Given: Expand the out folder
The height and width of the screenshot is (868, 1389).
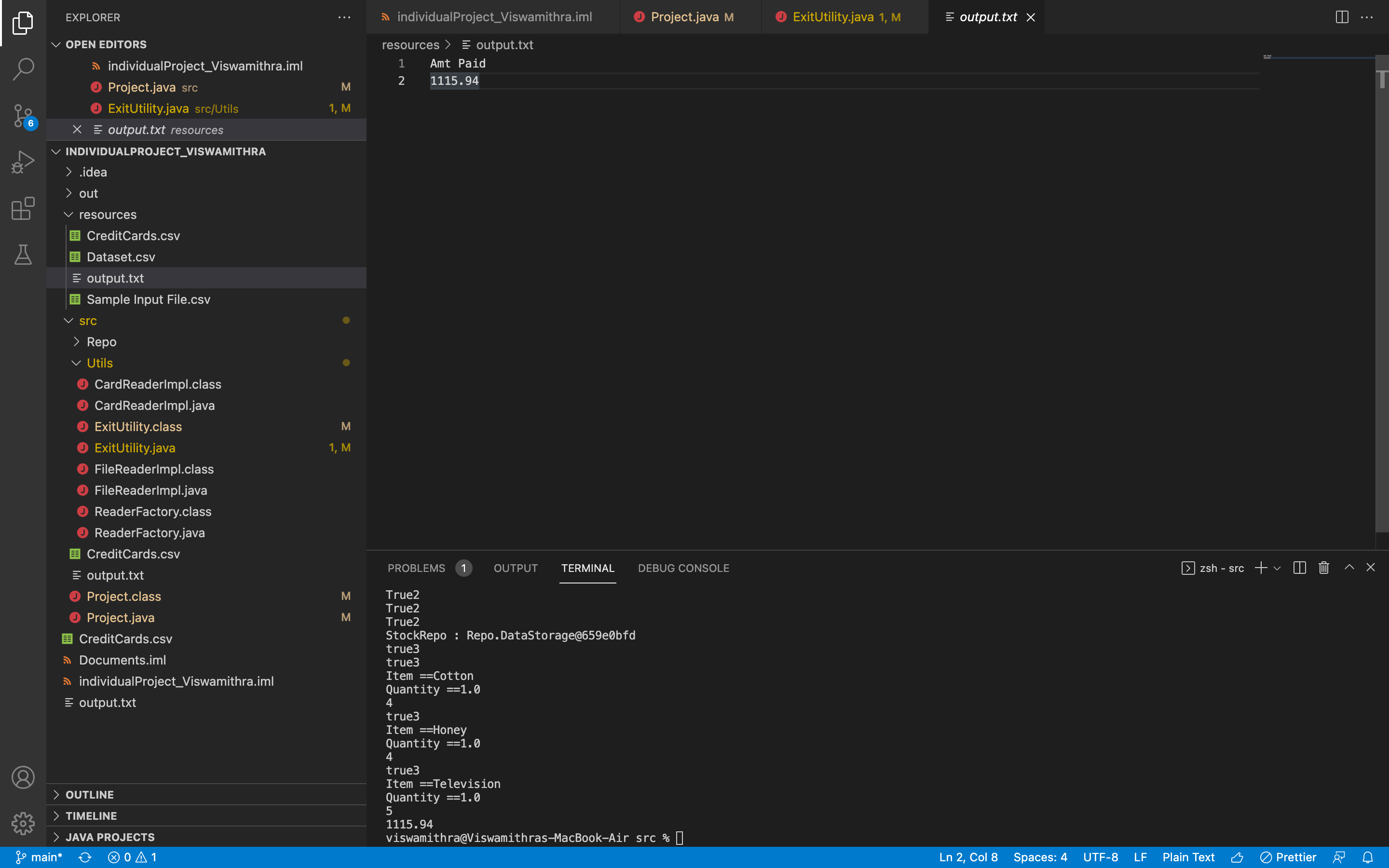Looking at the screenshot, I should tap(69, 193).
